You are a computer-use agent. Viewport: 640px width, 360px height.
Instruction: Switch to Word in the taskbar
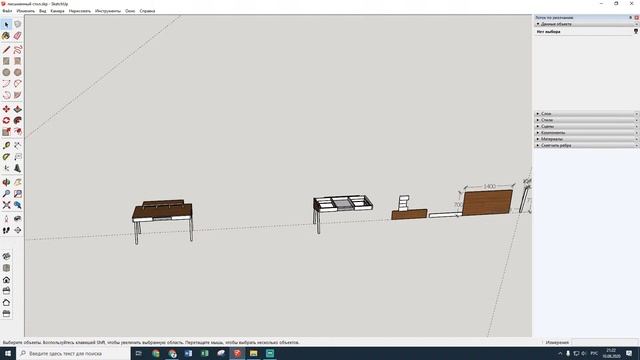(188, 353)
